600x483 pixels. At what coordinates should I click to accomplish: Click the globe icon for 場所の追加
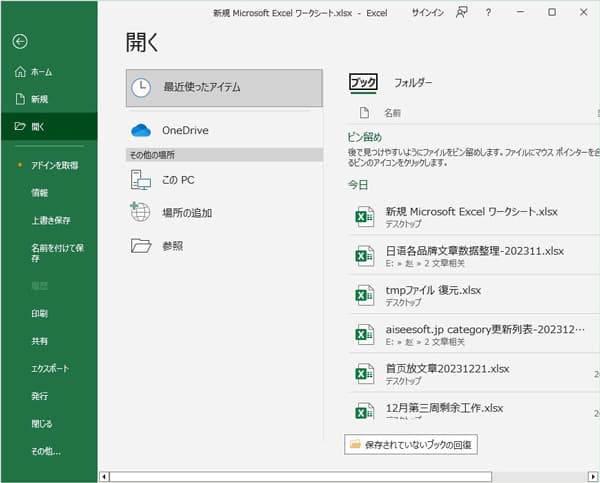tap(140, 212)
